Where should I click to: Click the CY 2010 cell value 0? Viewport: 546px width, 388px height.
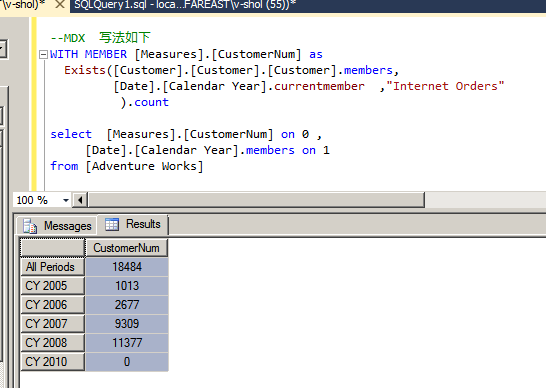(127, 362)
